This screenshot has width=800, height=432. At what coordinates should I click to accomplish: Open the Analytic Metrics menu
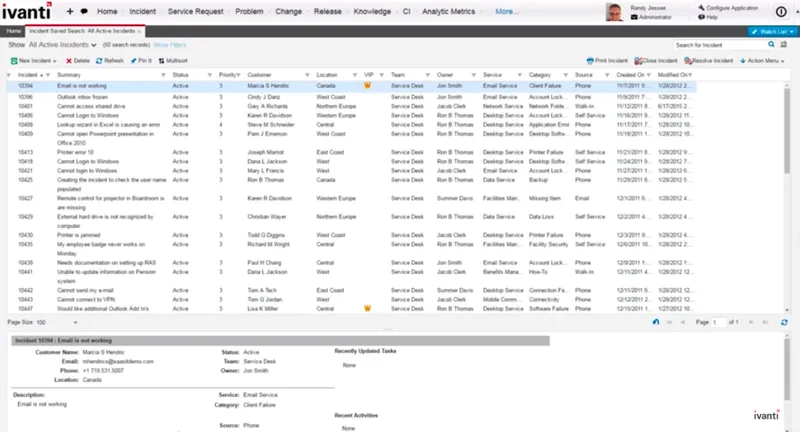(x=448, y=11)
